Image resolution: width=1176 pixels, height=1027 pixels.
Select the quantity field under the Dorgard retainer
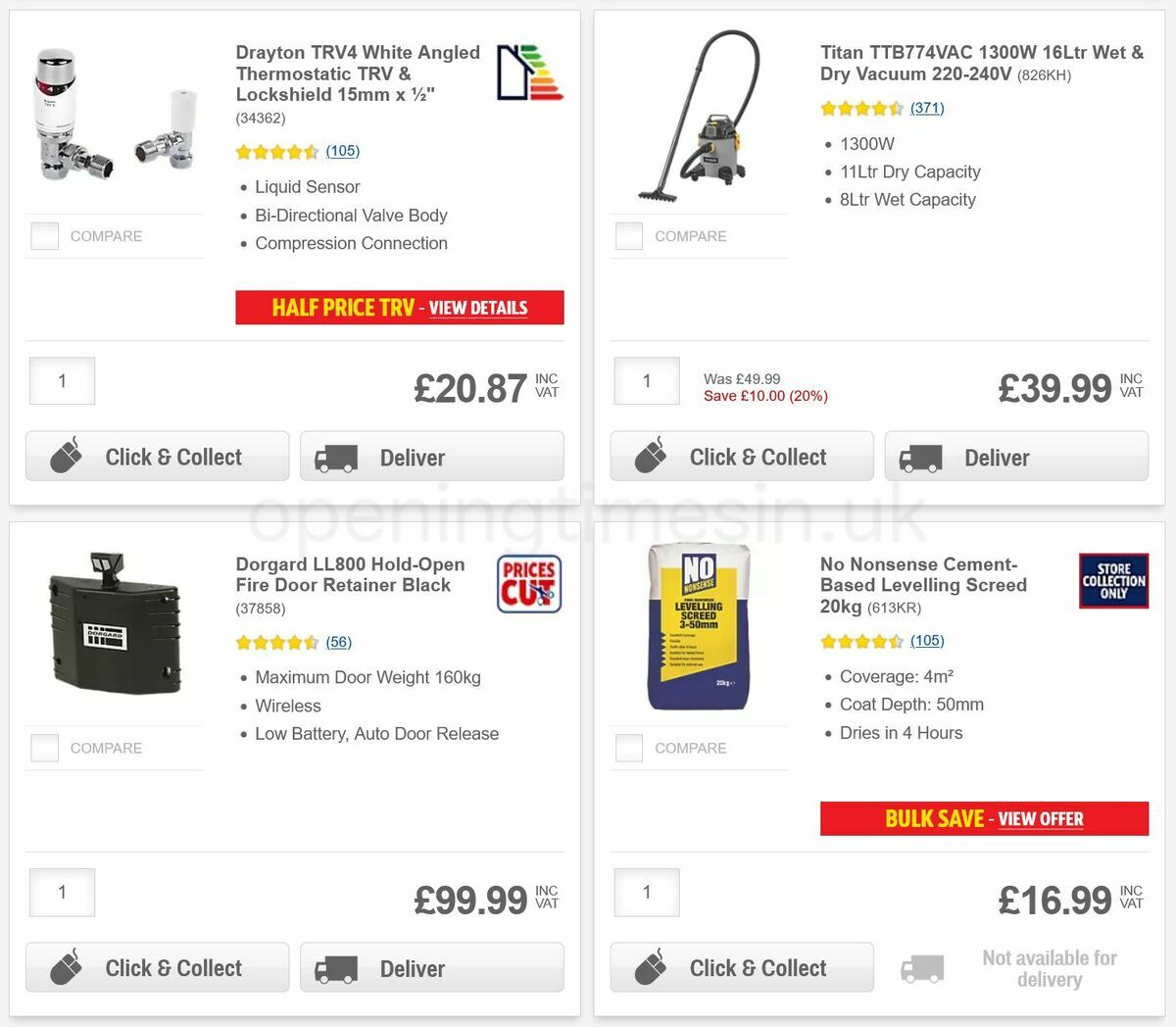[x=62, y=892]
